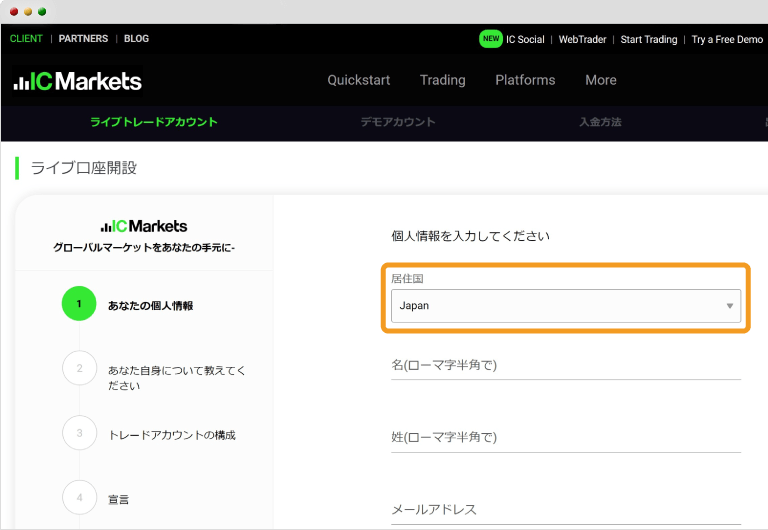Click the yellow macOS minimize button
The image size is (768, 530).
click(x=28, y=12)
